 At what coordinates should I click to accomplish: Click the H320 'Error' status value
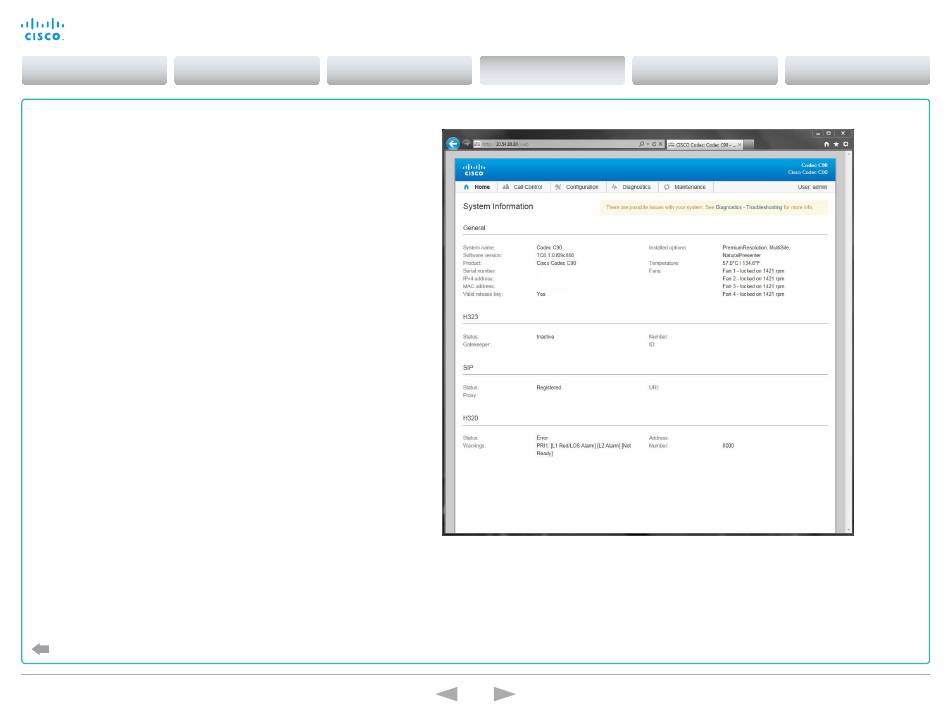[542, 438]
